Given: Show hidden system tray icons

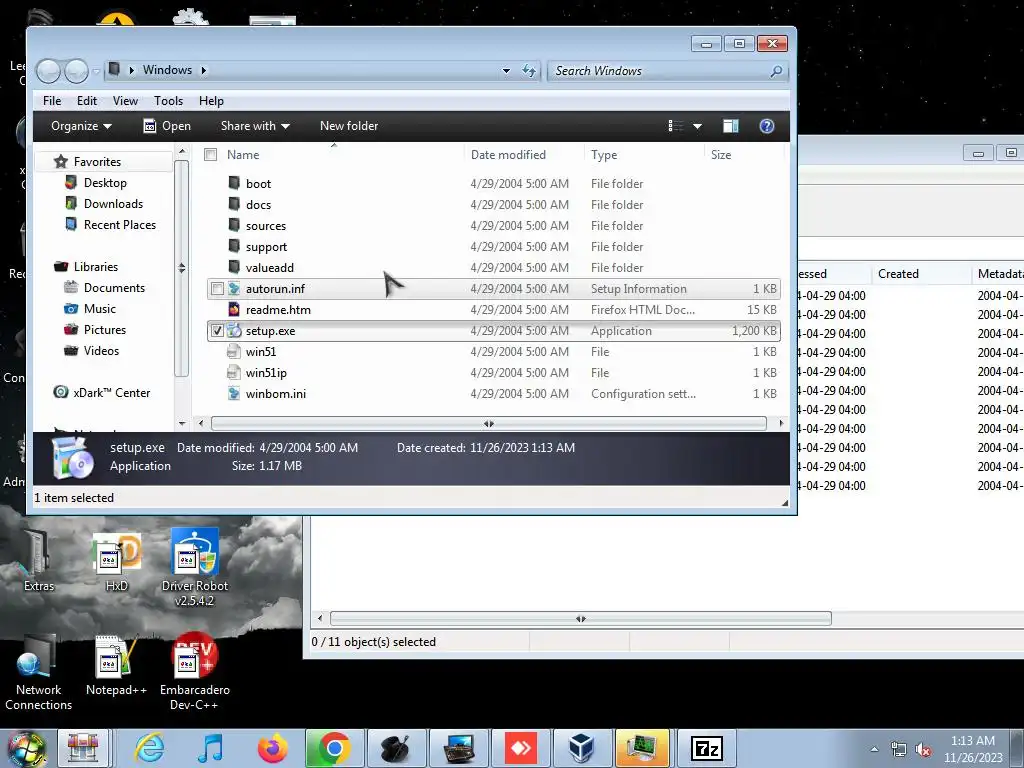Looking at the screenshot, I should [x=874, y=749].
